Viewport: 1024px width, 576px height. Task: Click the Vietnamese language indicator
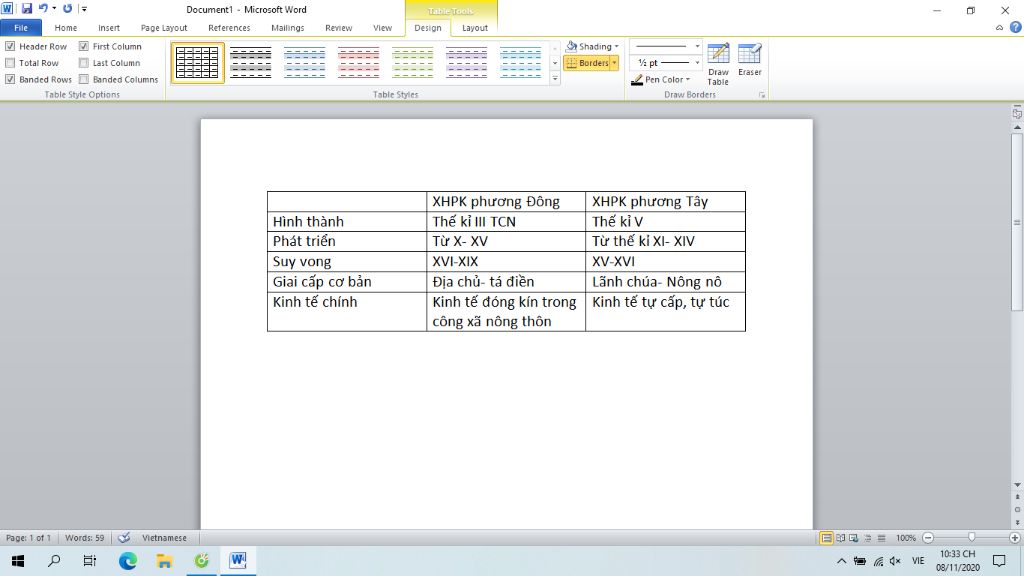[165, 538]
